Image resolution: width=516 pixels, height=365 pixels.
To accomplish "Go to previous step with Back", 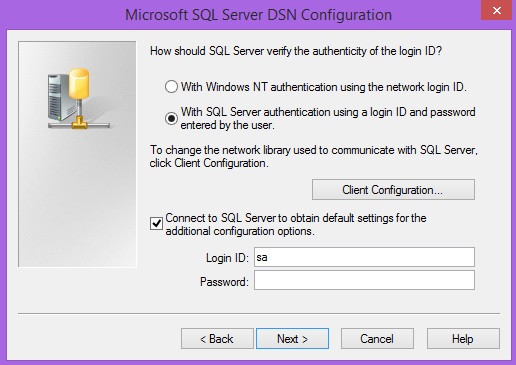I will pos(217,339).
